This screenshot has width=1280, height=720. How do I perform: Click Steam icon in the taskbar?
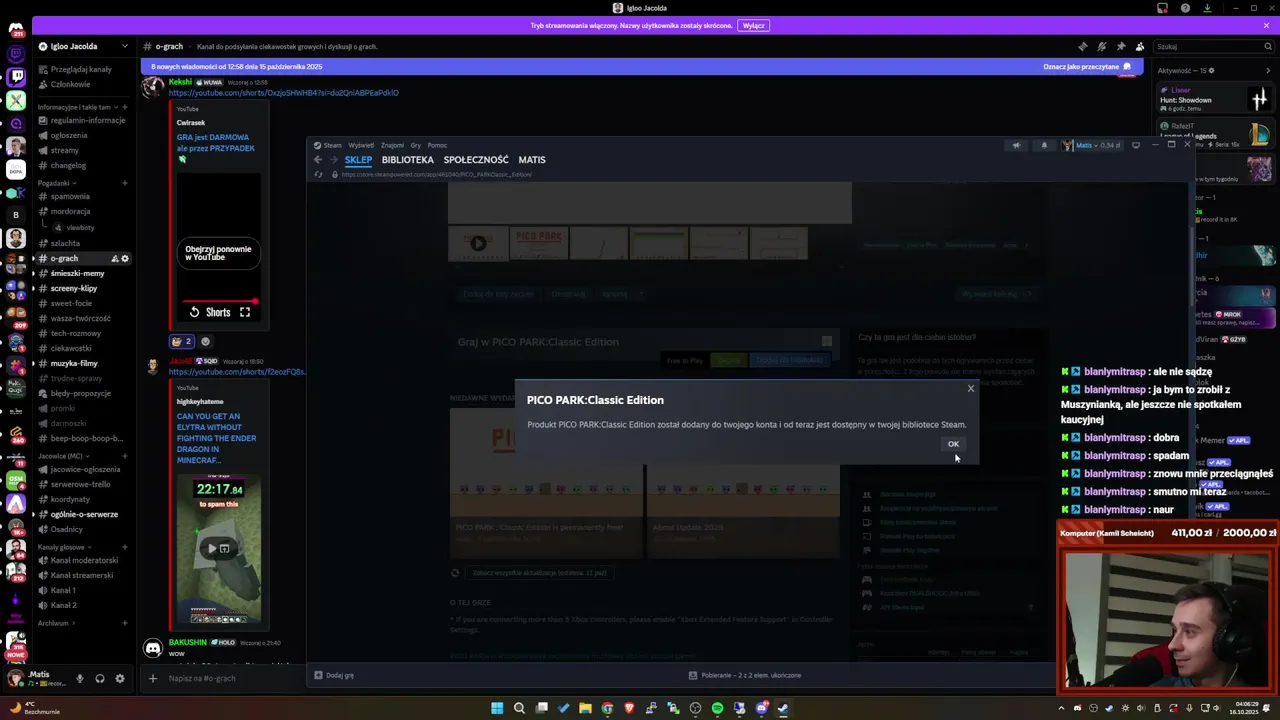(x=783, y=708)
